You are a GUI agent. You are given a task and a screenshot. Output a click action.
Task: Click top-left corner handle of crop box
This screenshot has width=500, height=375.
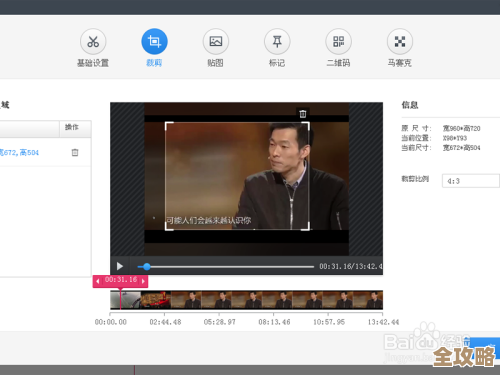[169, 125]
